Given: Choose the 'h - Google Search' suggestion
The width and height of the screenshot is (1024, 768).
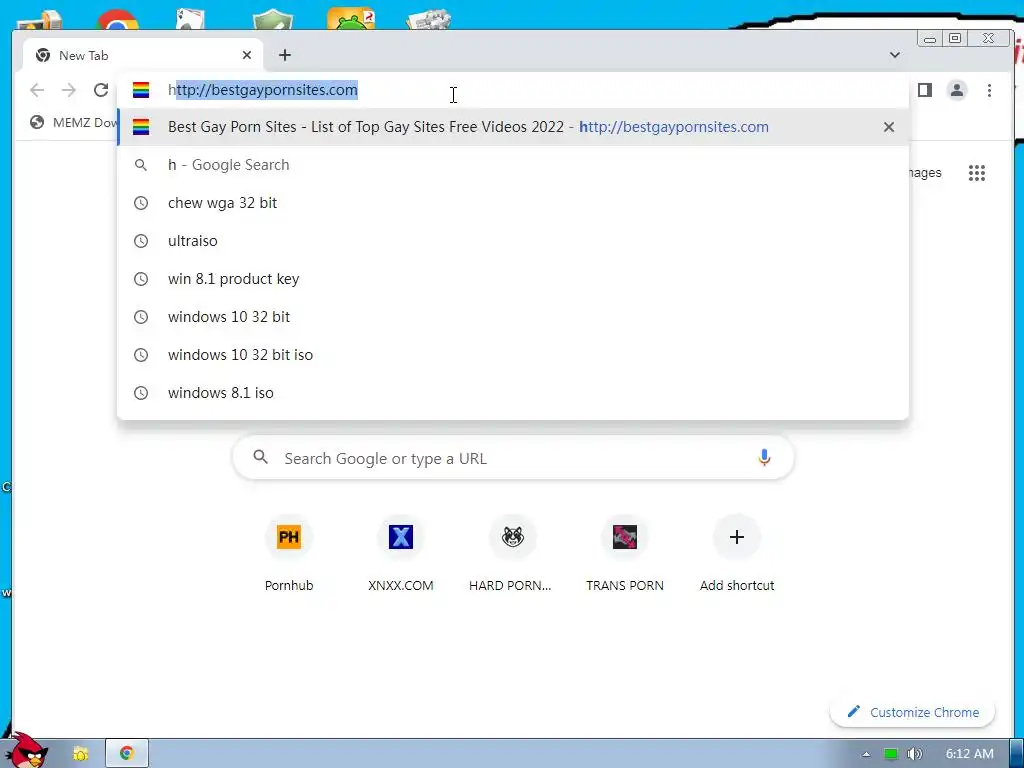Looking at the screenshot, I should [513, 165].
